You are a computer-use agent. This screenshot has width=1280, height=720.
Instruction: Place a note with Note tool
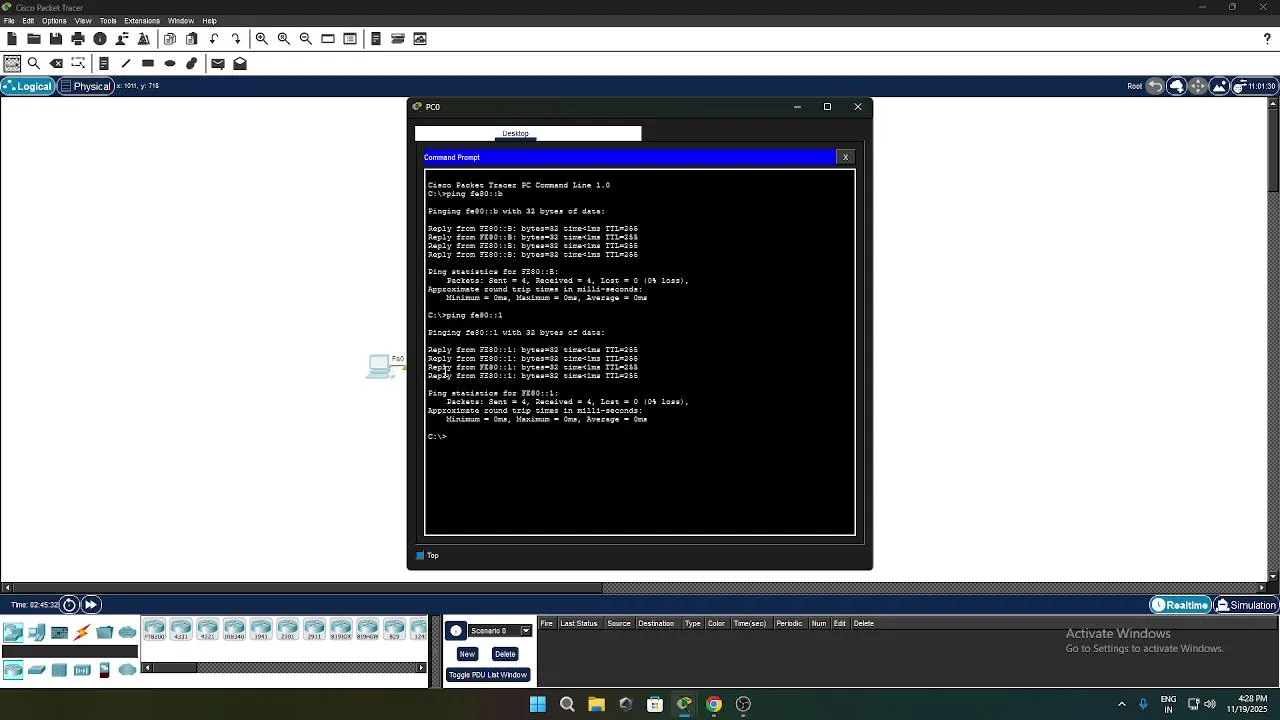(104, 63)
